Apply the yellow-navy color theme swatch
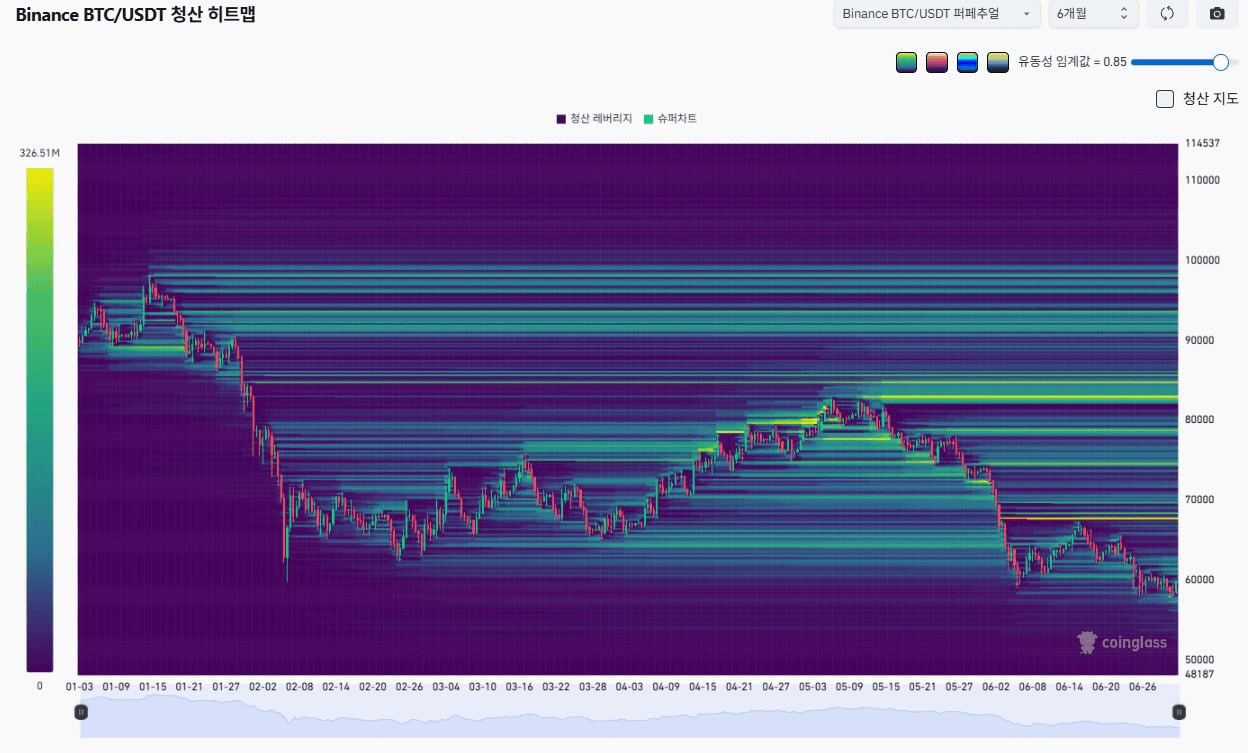This screenshot has width=1248, height=753. [x=997, y=62]
